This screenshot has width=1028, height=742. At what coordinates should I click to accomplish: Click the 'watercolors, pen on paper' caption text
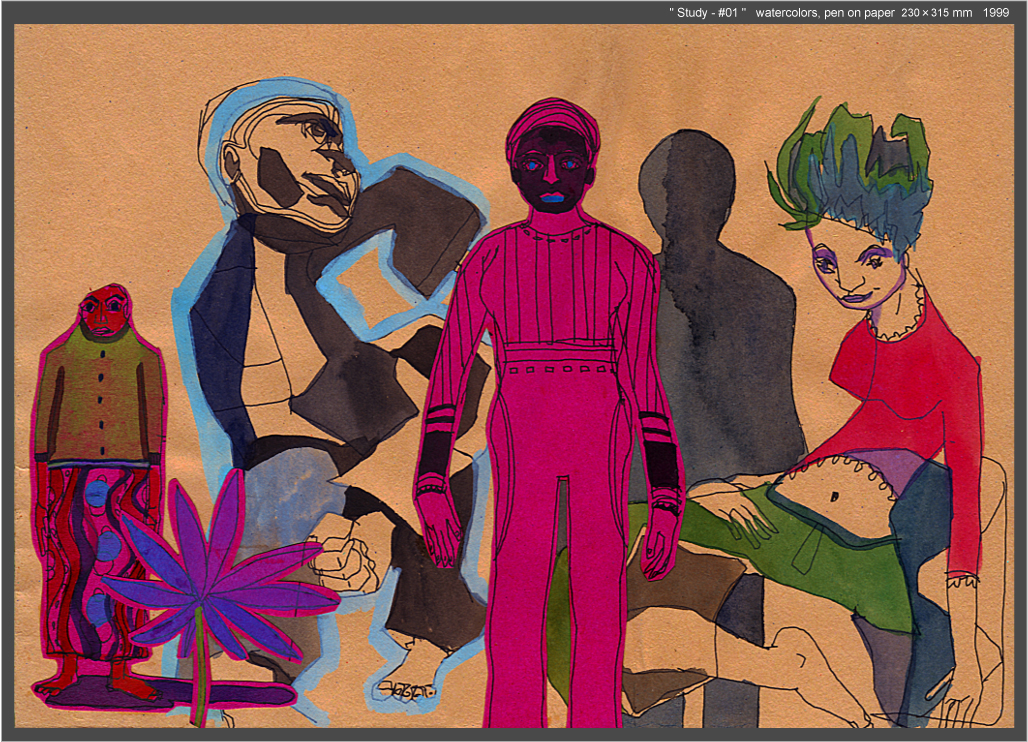(x=825, y=12)
